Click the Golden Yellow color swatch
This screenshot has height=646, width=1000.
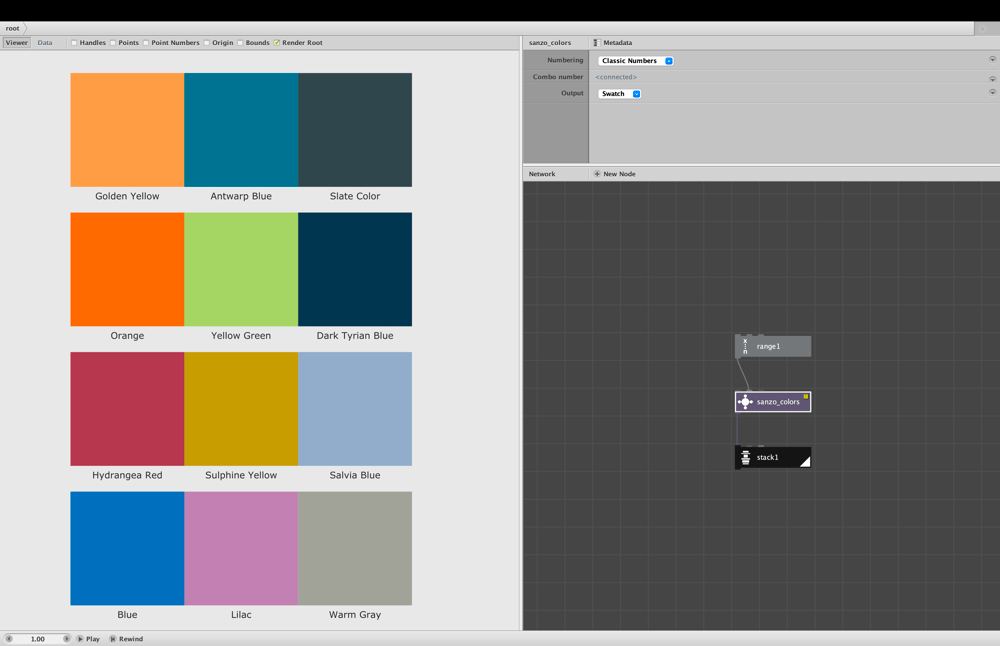(x=128, y=130)
